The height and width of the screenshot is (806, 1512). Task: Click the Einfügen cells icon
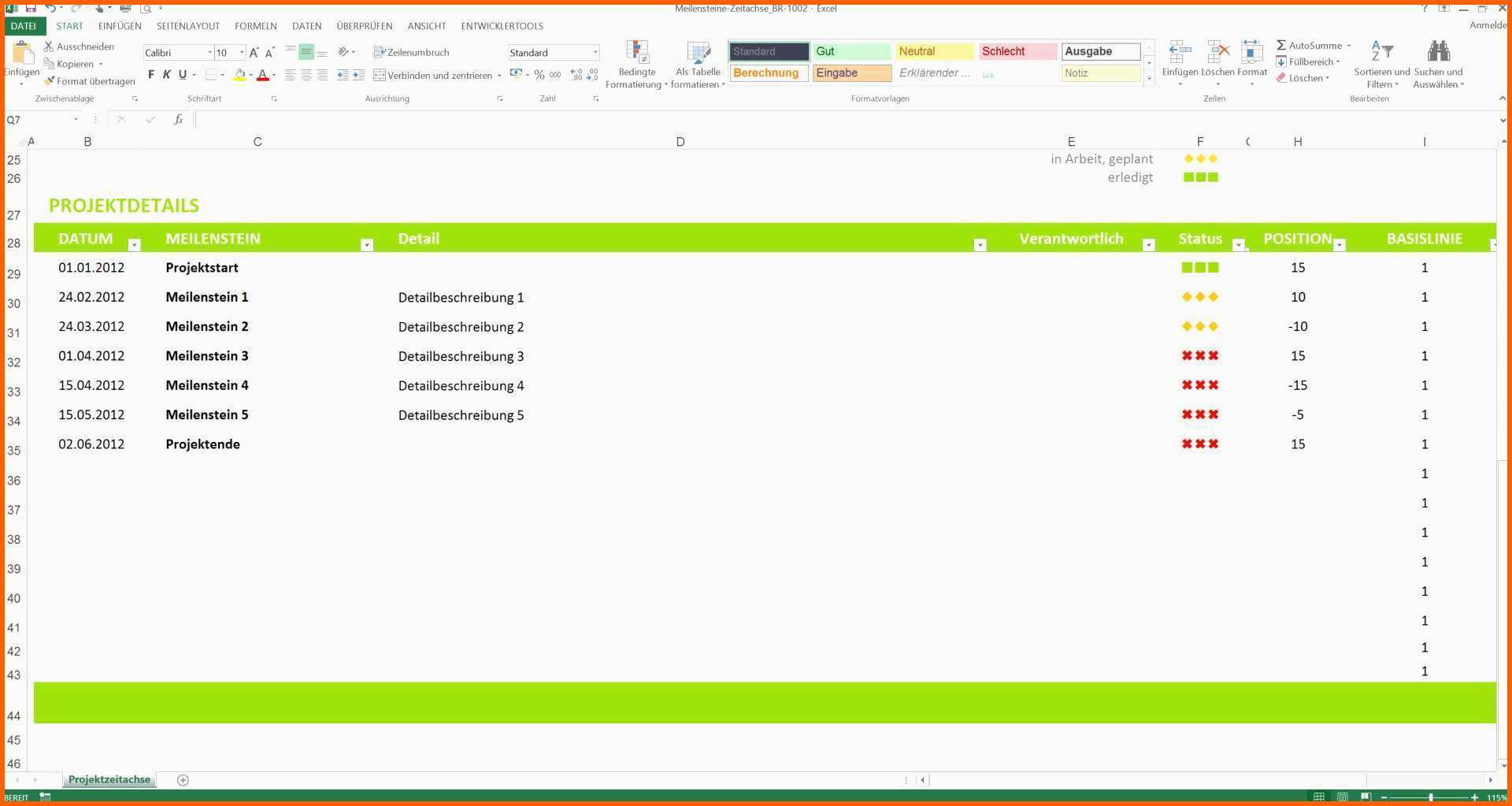pyautogui.click(x=1180, y=53)
